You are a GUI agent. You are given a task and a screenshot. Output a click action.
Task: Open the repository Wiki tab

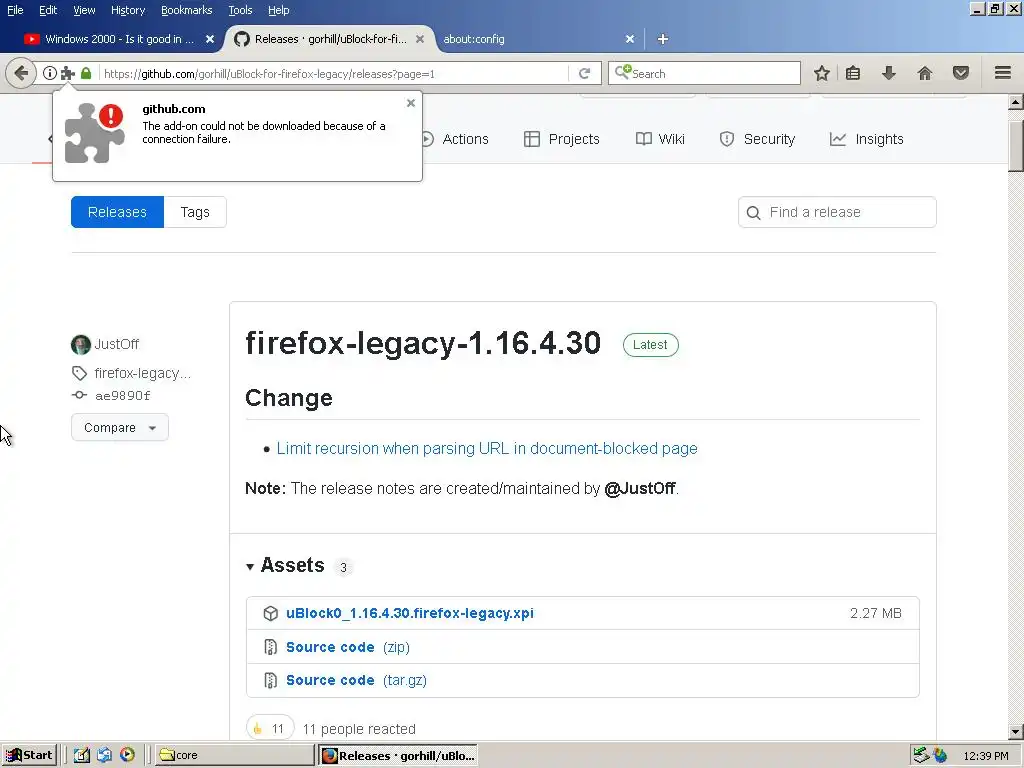coord(661,139)
